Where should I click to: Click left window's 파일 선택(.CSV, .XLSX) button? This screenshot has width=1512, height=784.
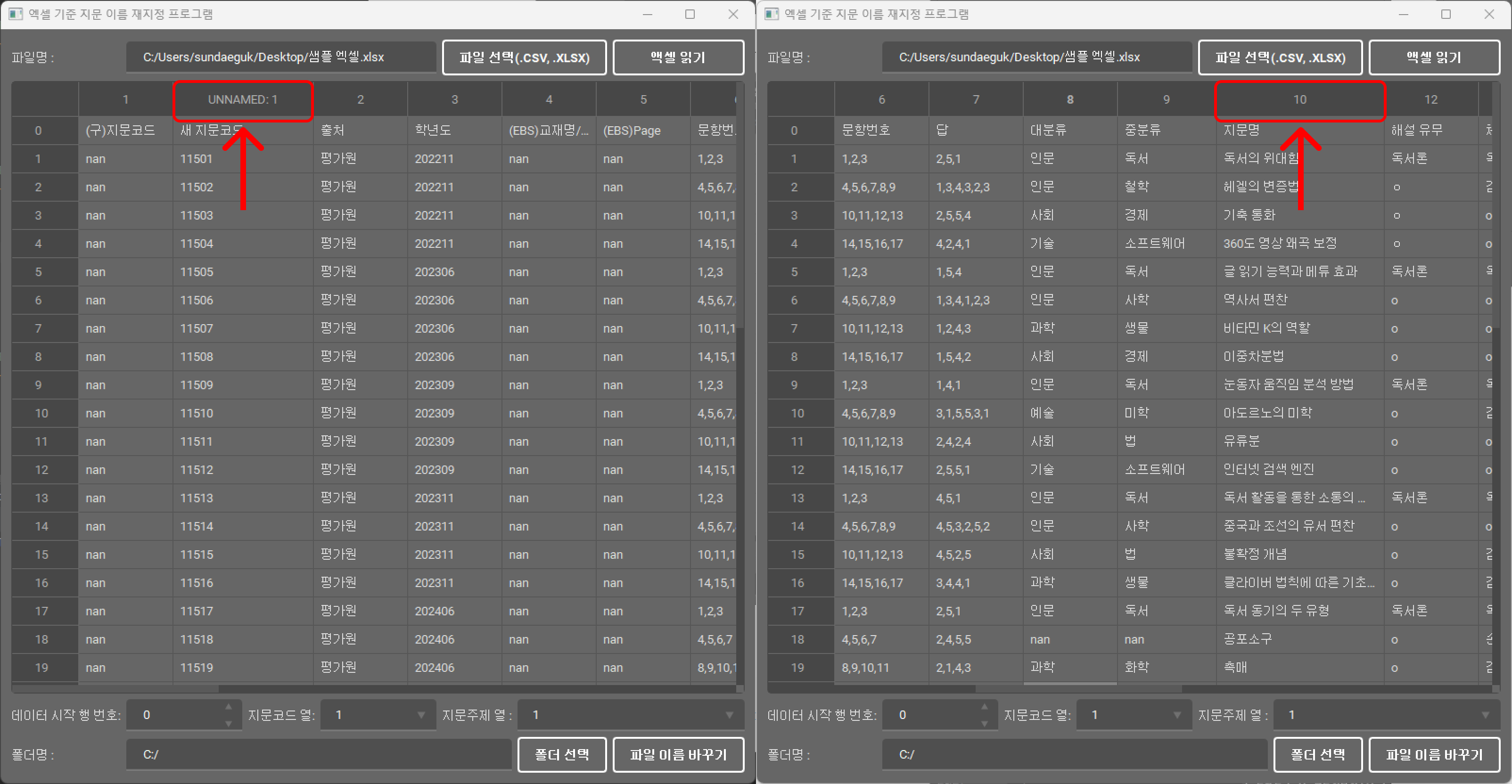point(524,57)
